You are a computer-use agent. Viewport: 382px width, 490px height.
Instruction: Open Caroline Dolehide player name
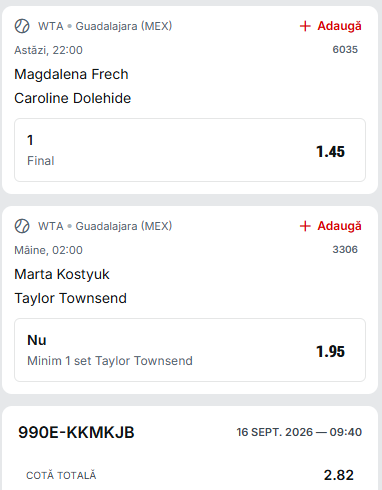click(73, 98)
